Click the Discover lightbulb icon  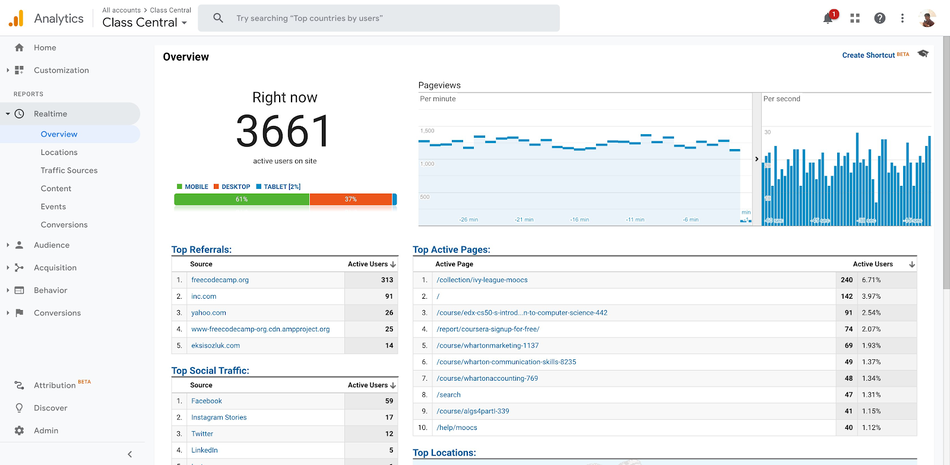(x=19, y=408)
